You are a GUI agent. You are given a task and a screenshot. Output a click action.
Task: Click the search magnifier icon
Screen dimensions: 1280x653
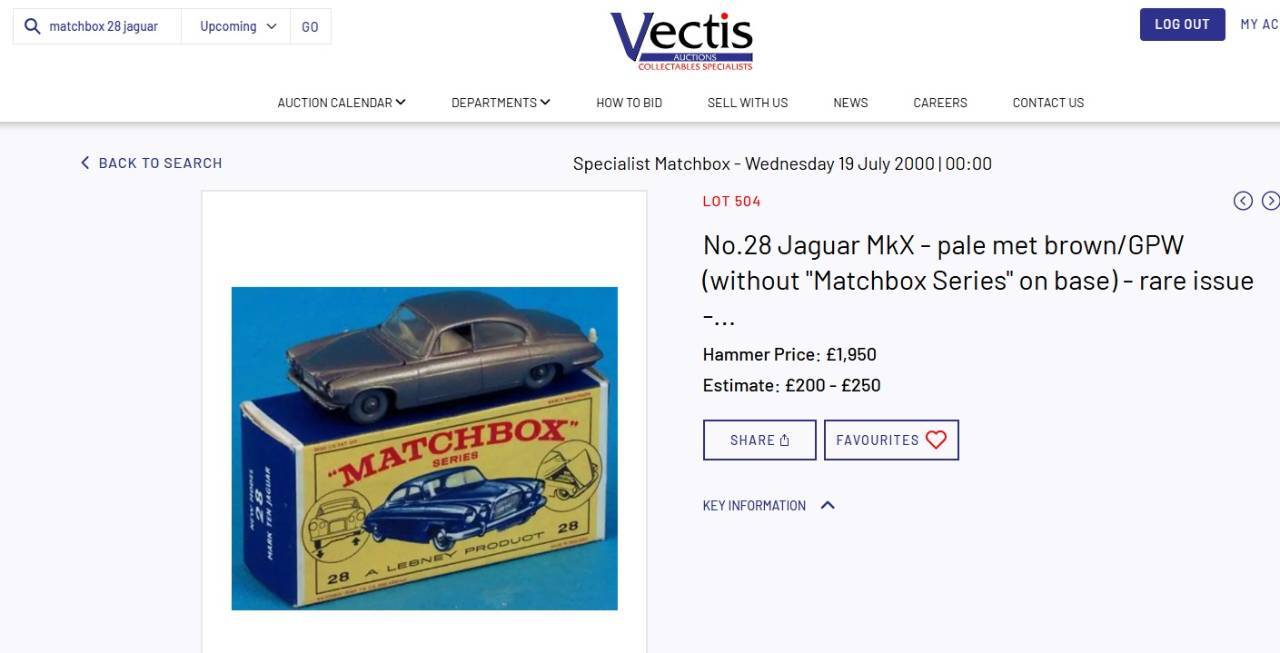point(33,26)
